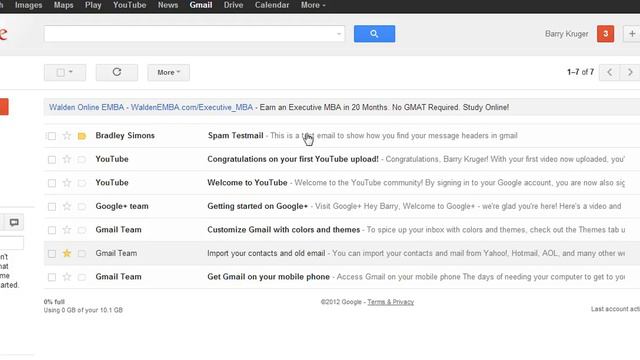Screen dimensions: 640x360
Task: Open News in the Google top bar
Action: (x=168, y=5)
